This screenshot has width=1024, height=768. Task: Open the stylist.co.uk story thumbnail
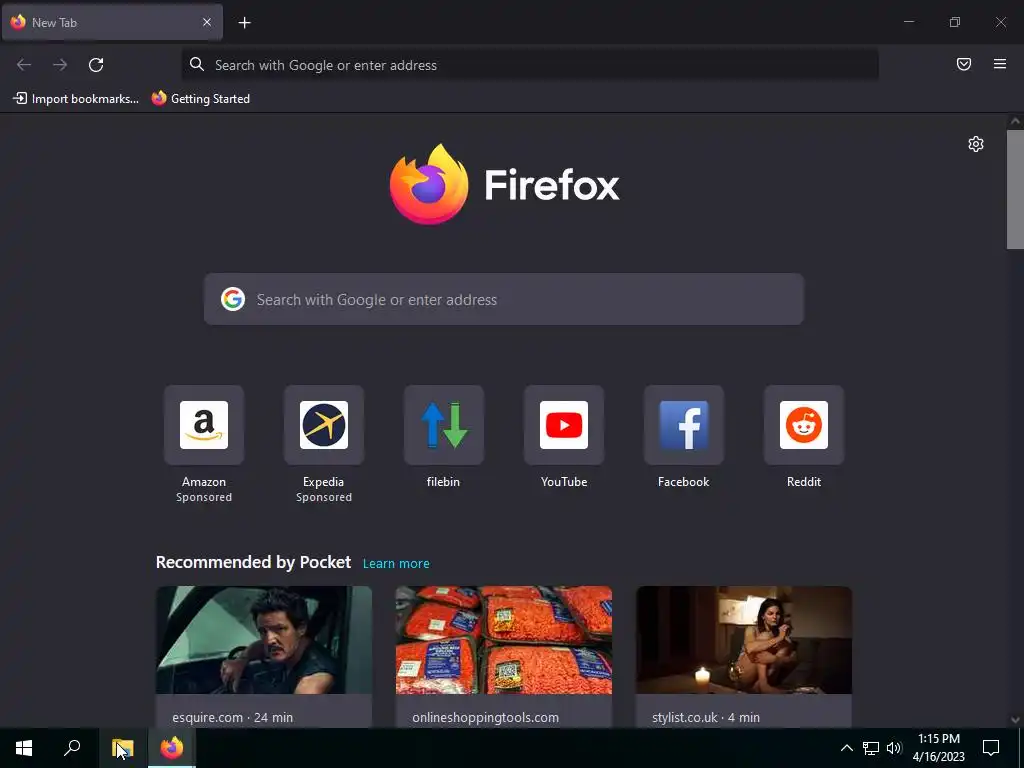click(x=744, y=640)
